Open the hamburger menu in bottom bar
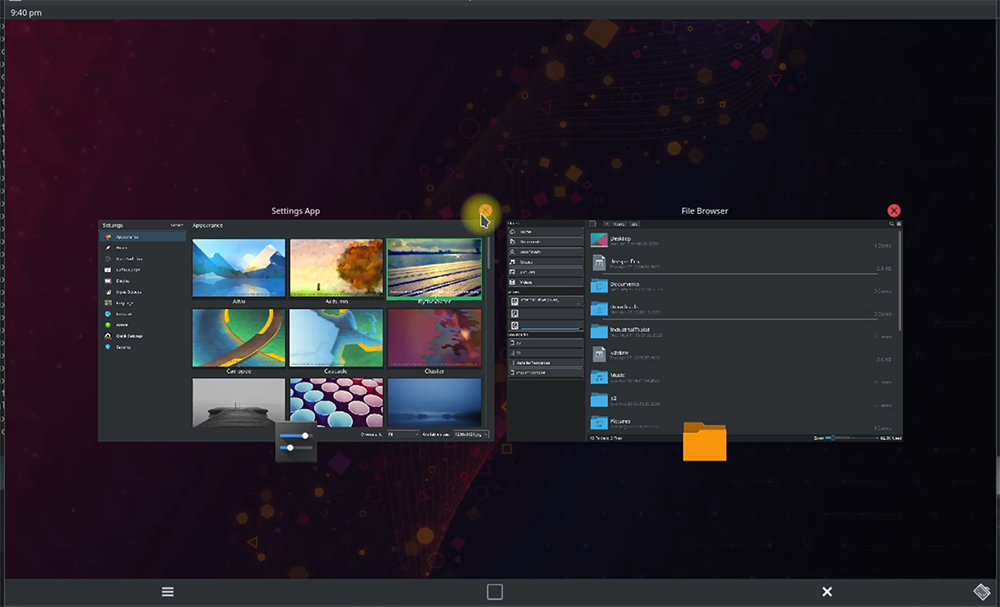 (168, 592)
